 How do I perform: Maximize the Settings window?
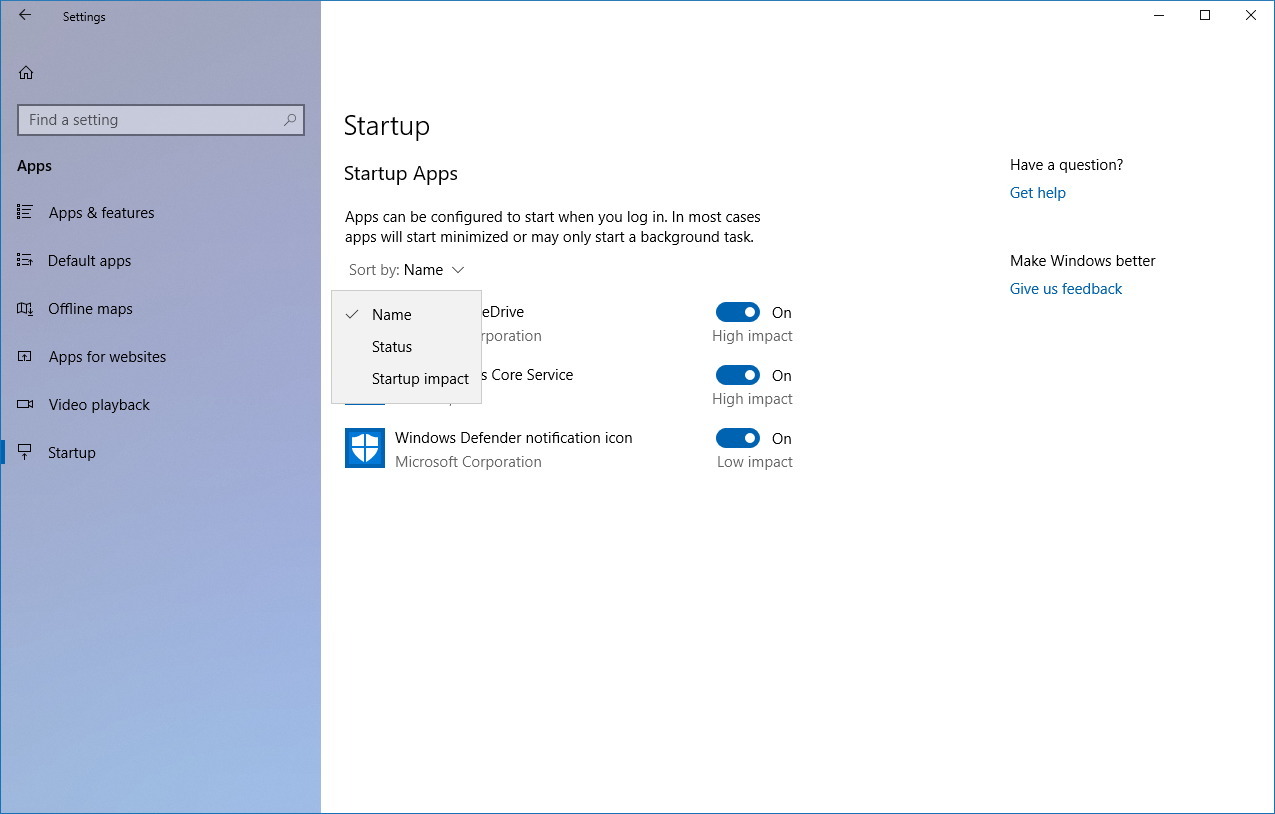pos(1205,15)
